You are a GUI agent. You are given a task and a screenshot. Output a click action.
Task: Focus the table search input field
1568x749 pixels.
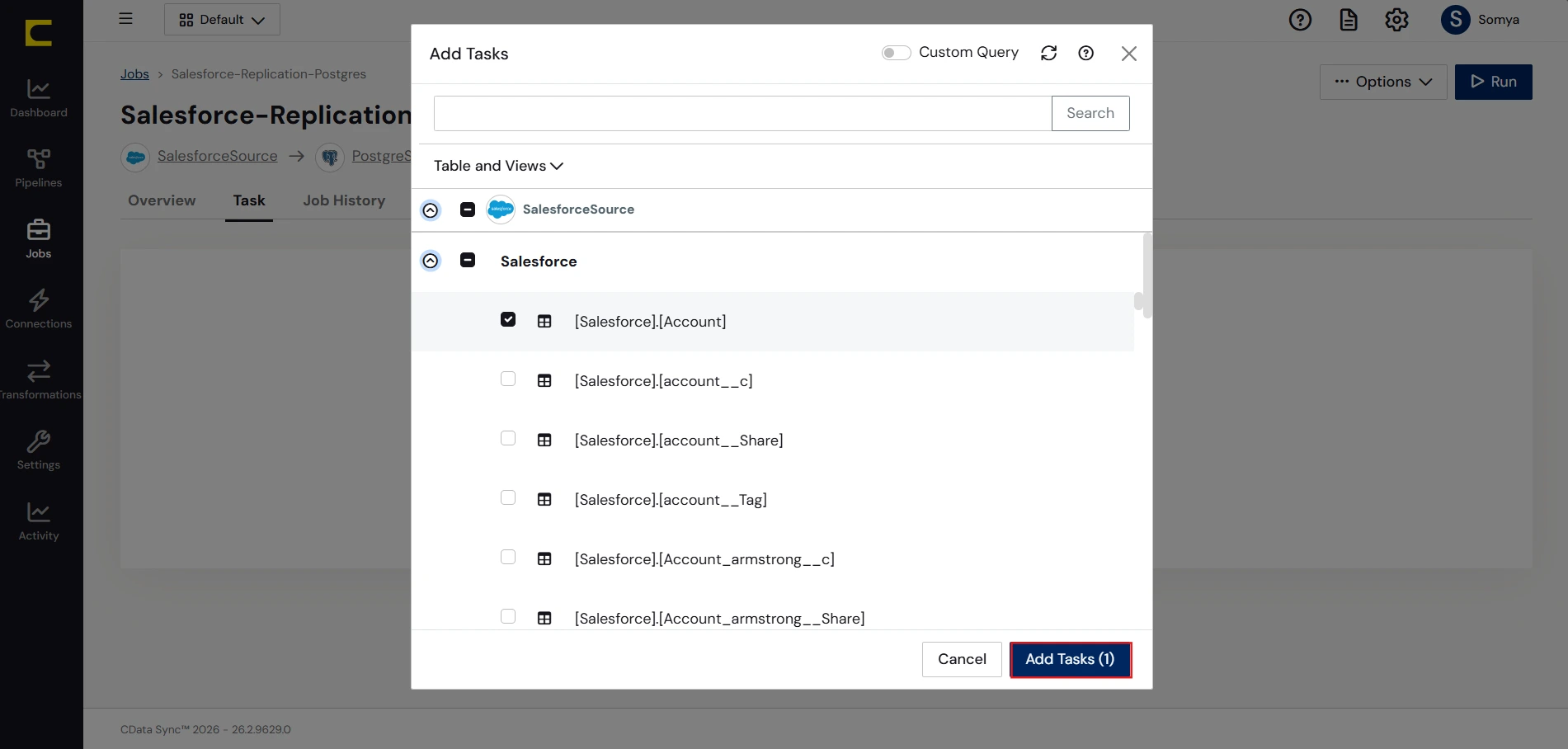(743, 113)
